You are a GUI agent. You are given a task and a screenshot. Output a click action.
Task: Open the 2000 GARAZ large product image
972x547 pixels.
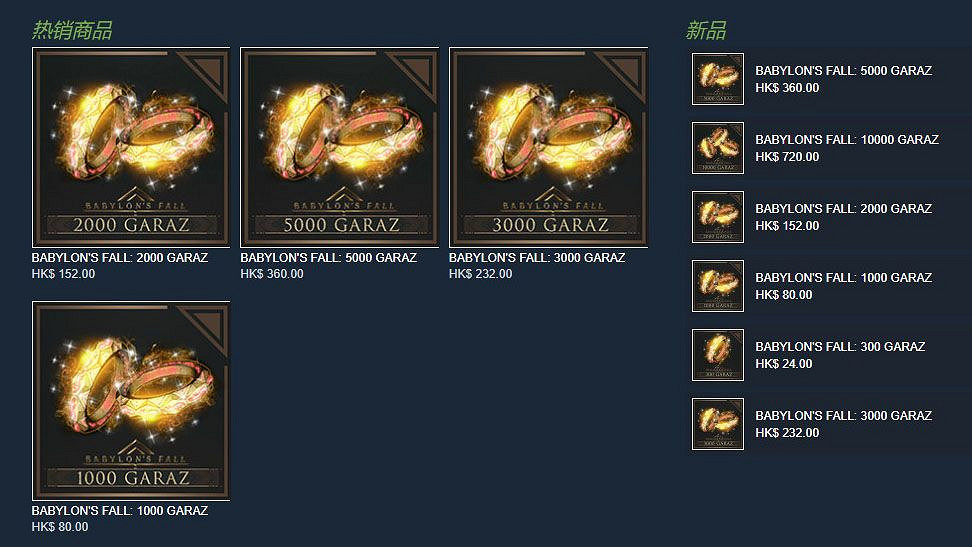coord(131,148)
